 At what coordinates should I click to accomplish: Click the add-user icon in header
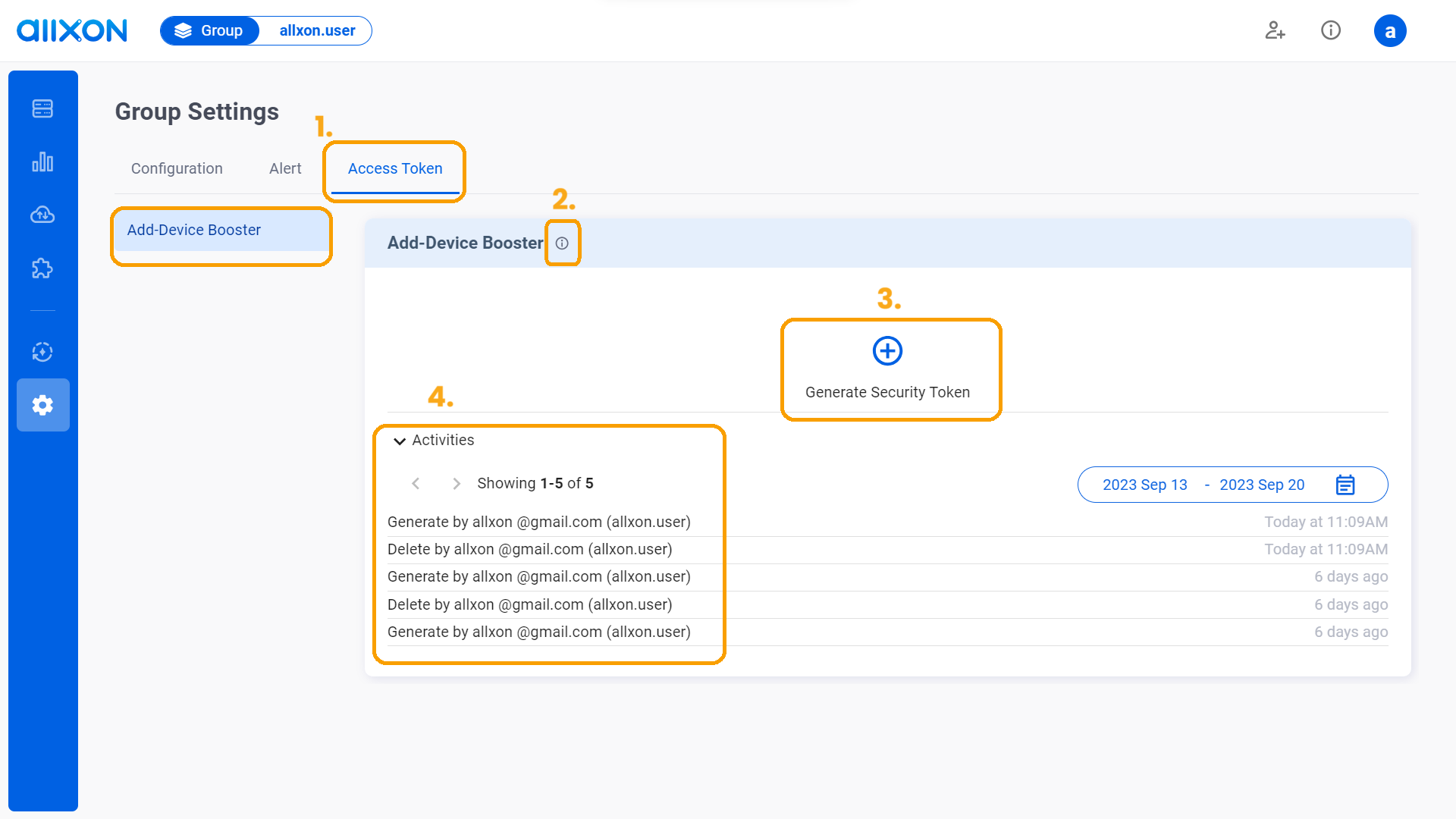coord(1275,30)
